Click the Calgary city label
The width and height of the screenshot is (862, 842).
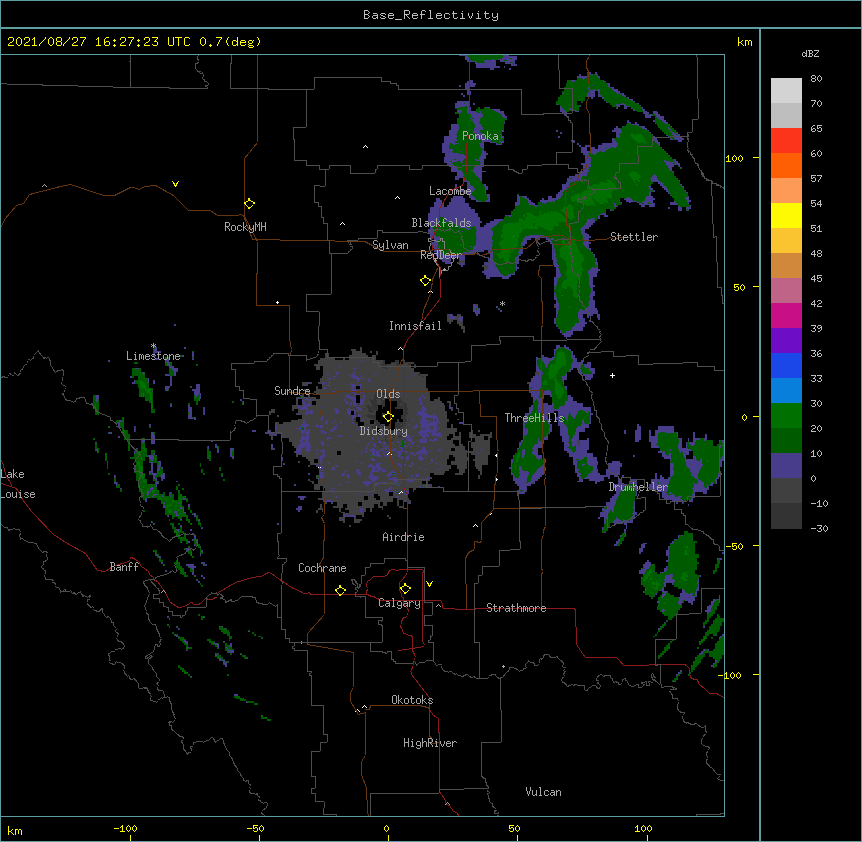[399, 603]
